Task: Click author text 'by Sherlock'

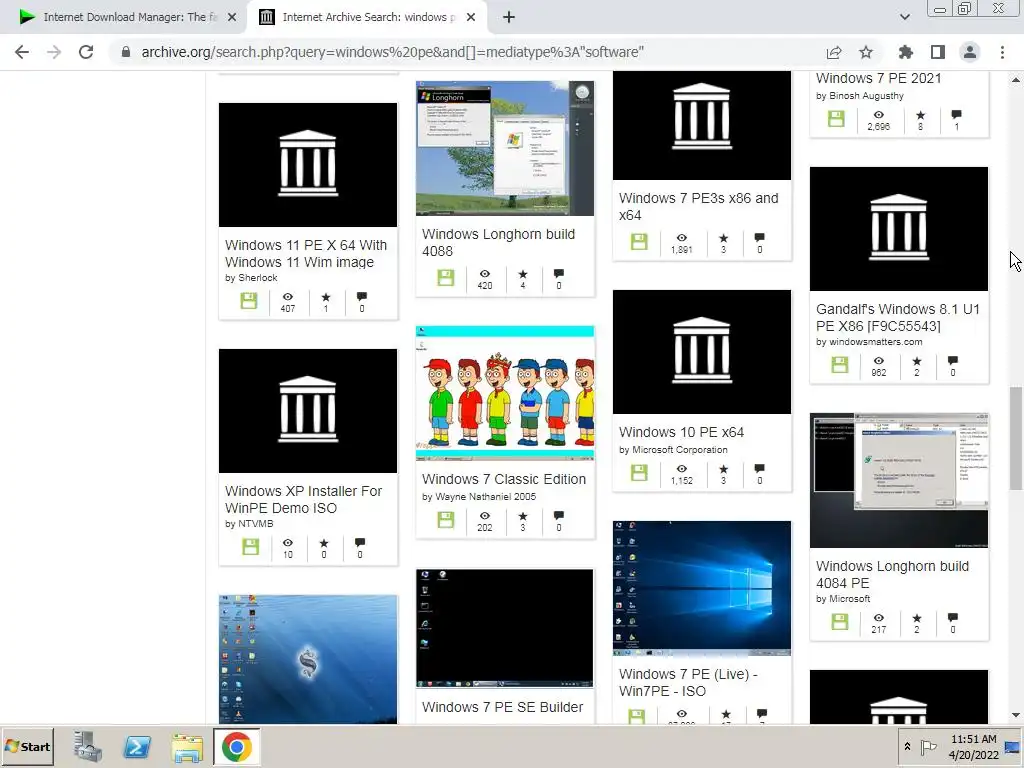Action: click(x=251, y=278)
